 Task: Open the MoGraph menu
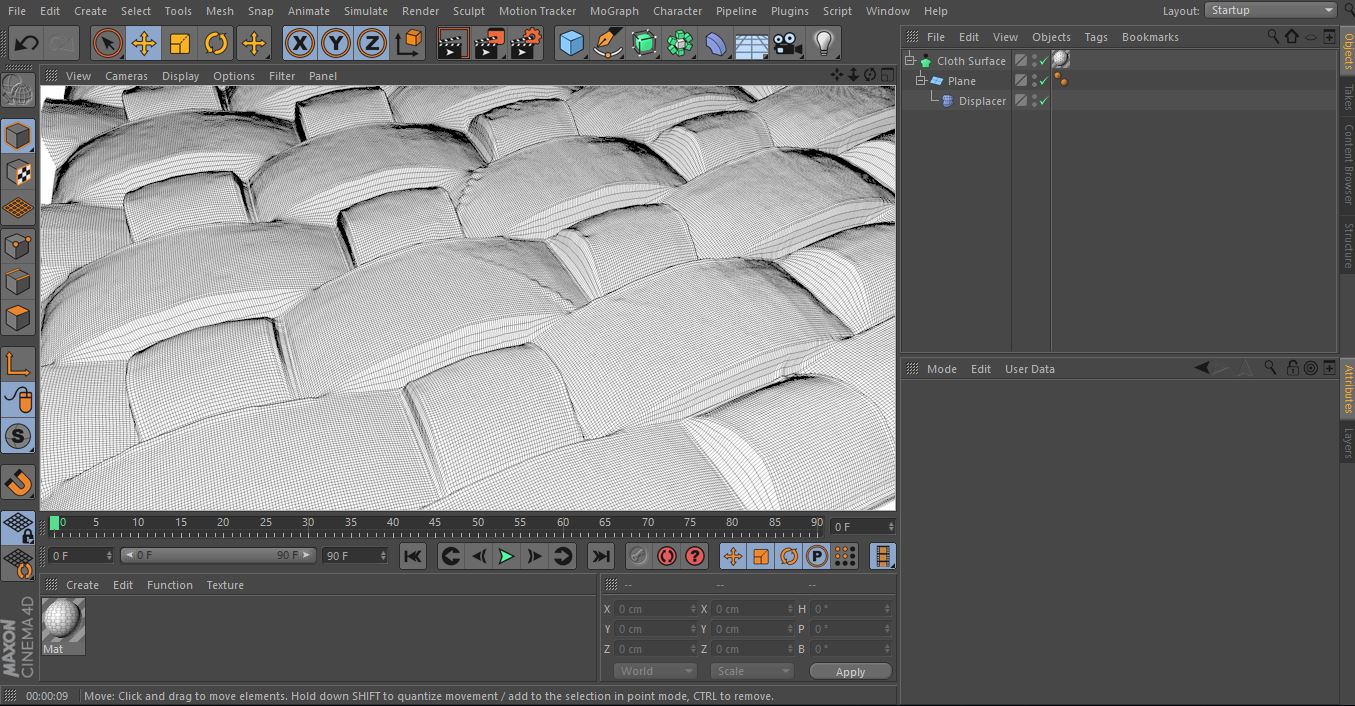point(613,11)
